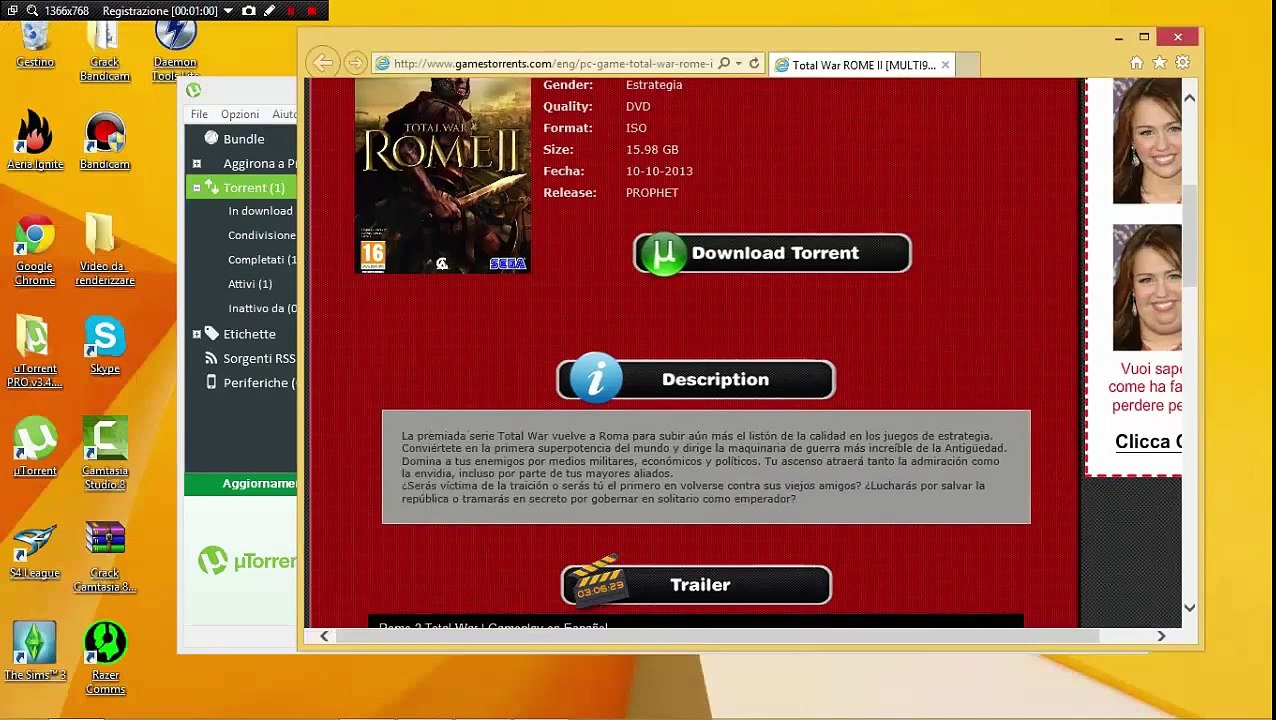Viewport: 1276px width, 720px height.
Task: Open the Aiuto menu in uTorrent
Action: pos(284,114)
